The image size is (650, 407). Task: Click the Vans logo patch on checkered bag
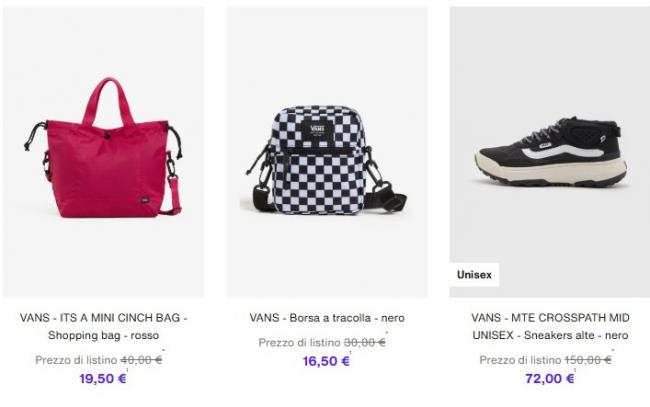tap(317, 128)
